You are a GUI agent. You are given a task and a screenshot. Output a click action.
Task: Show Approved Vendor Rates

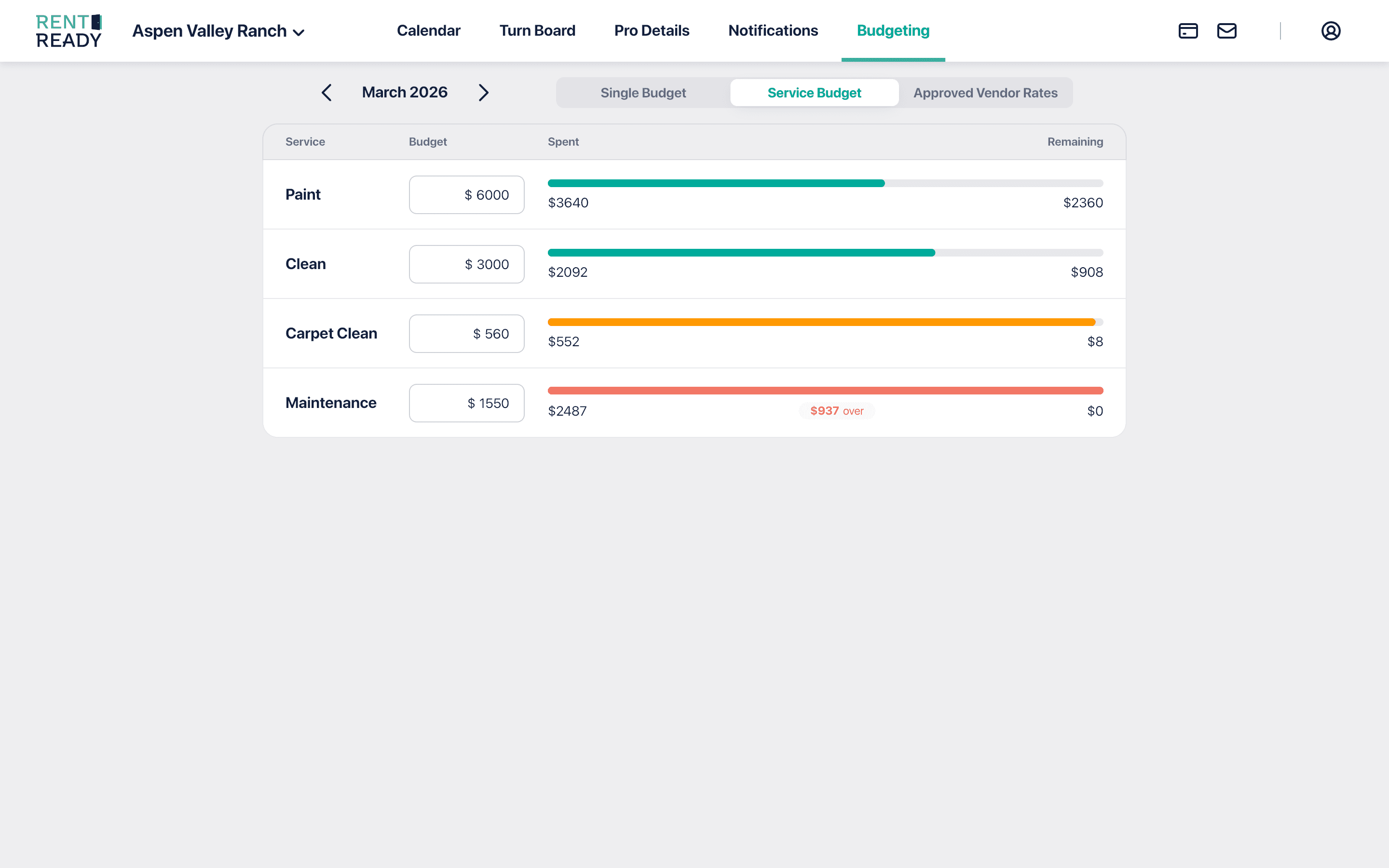pos(985,93)
